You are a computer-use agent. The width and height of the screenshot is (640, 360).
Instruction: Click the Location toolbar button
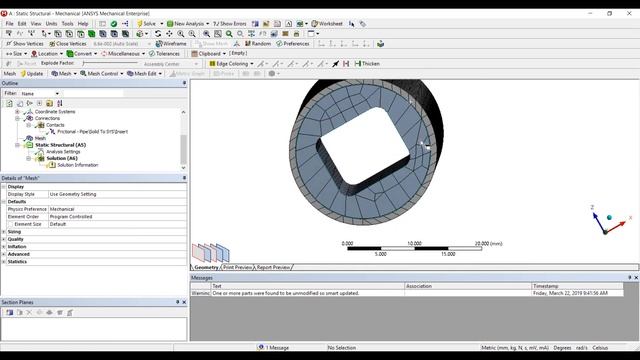click(x=47, y=53)
